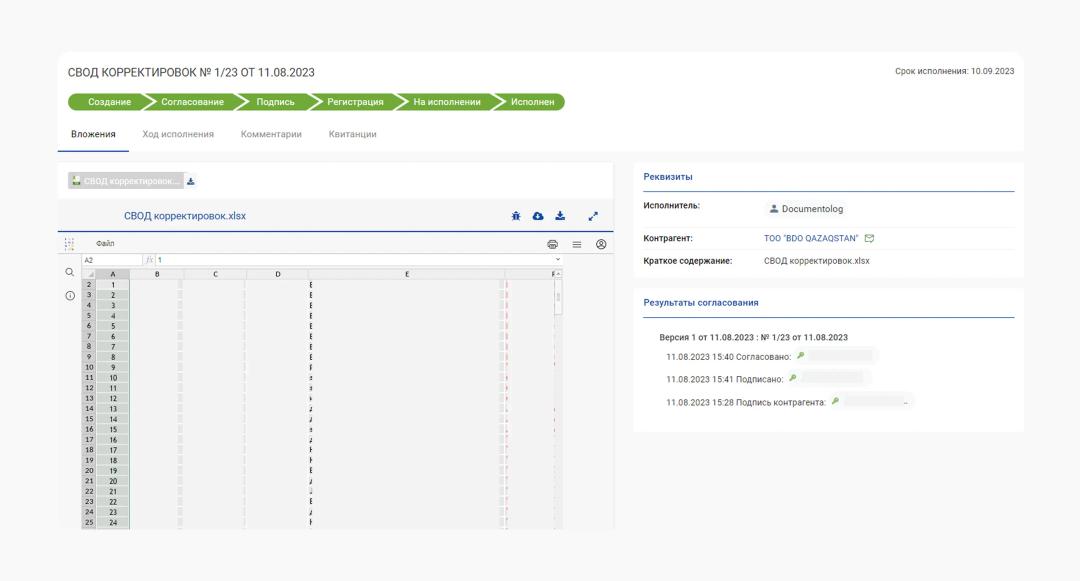The height and width of the screenshot is (581, 1080).
Task: Open the Файл menu in the spreadsheet editor
Action: [x=105, y=244]
